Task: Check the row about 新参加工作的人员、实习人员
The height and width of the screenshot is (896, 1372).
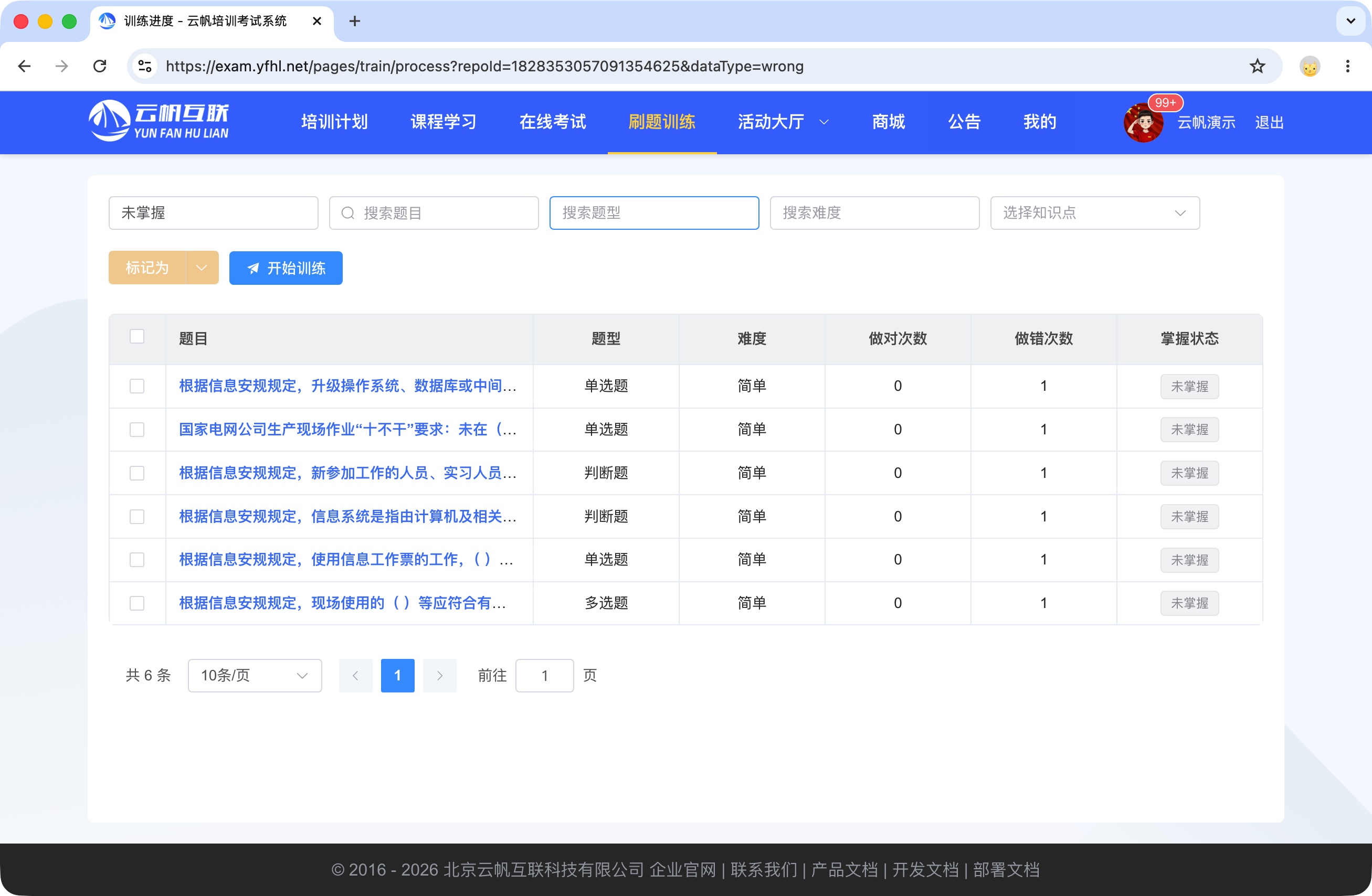Action: coord(136,473)
